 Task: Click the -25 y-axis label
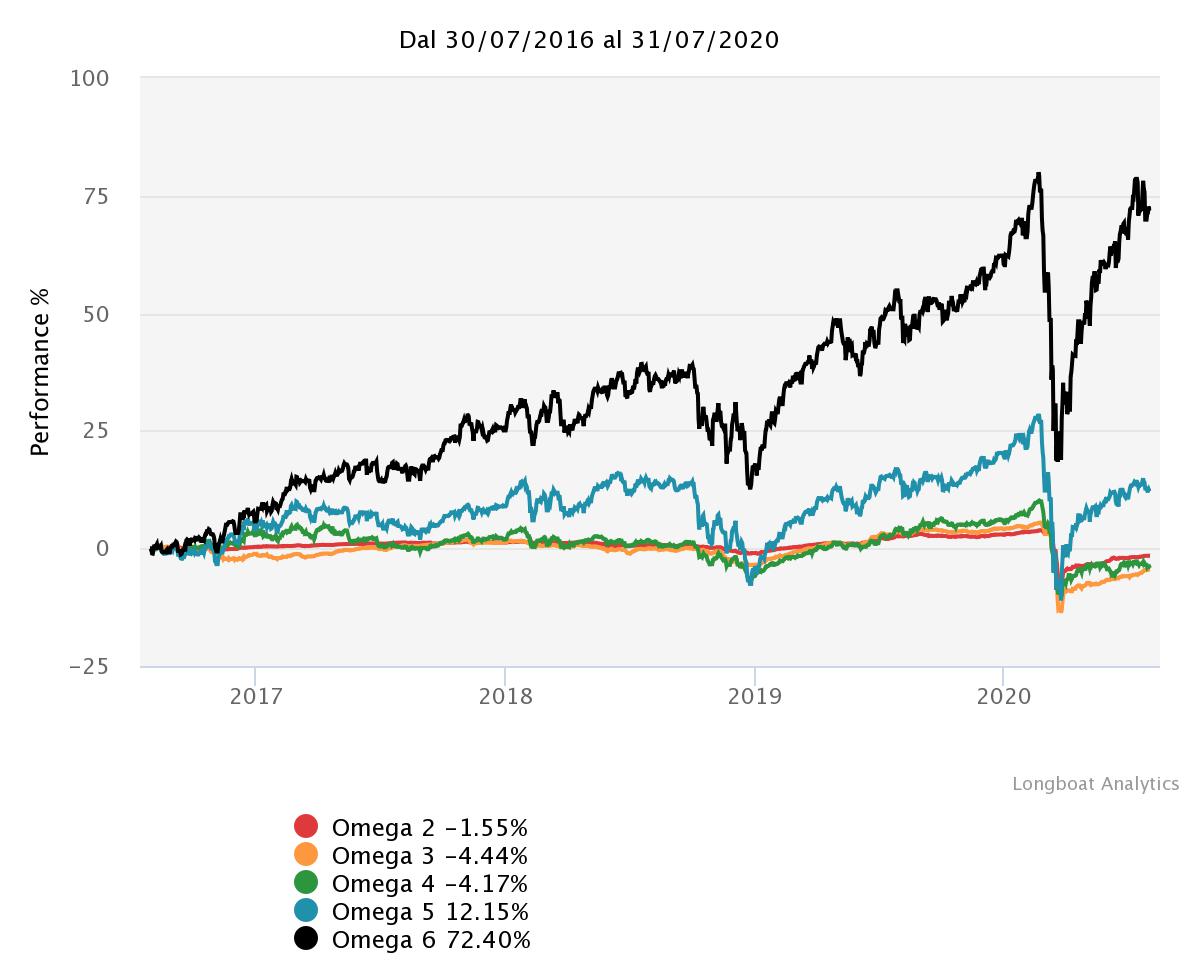[x=89, y=667]
